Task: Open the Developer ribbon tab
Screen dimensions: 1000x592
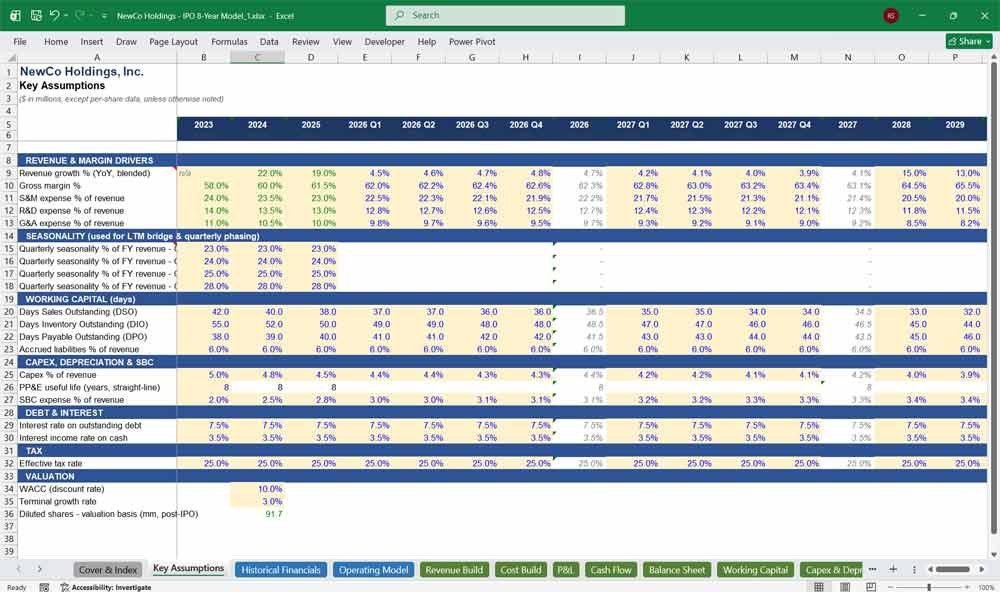Action: [385, 41]
